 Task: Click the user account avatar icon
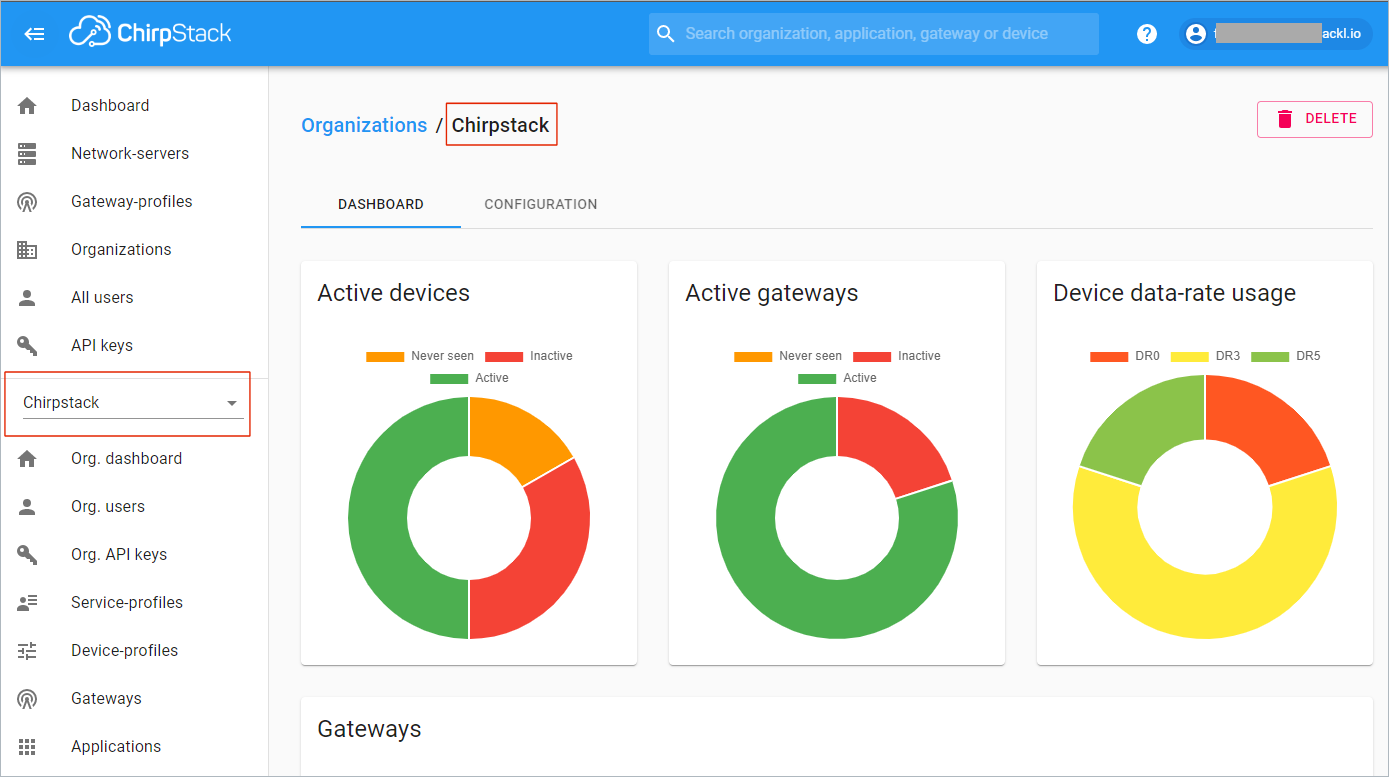click(x=1195, y=34)
